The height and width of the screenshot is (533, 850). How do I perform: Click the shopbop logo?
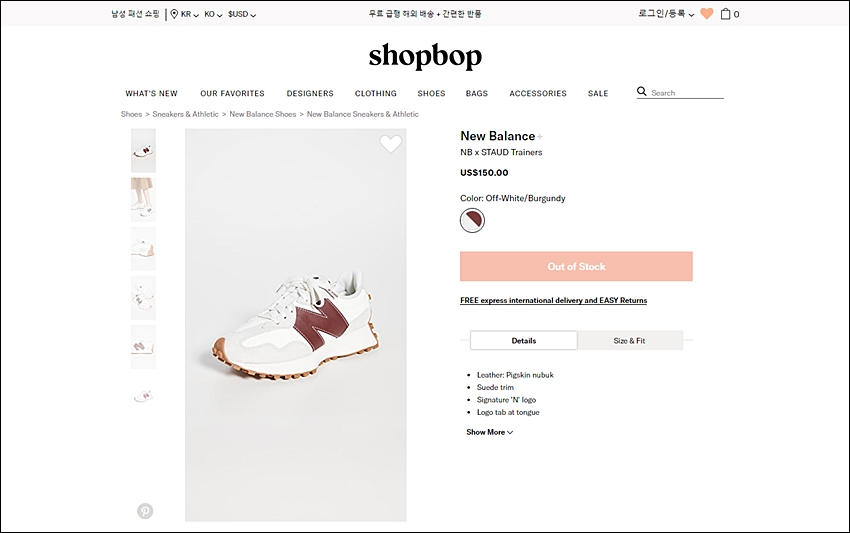click(425, 56)
